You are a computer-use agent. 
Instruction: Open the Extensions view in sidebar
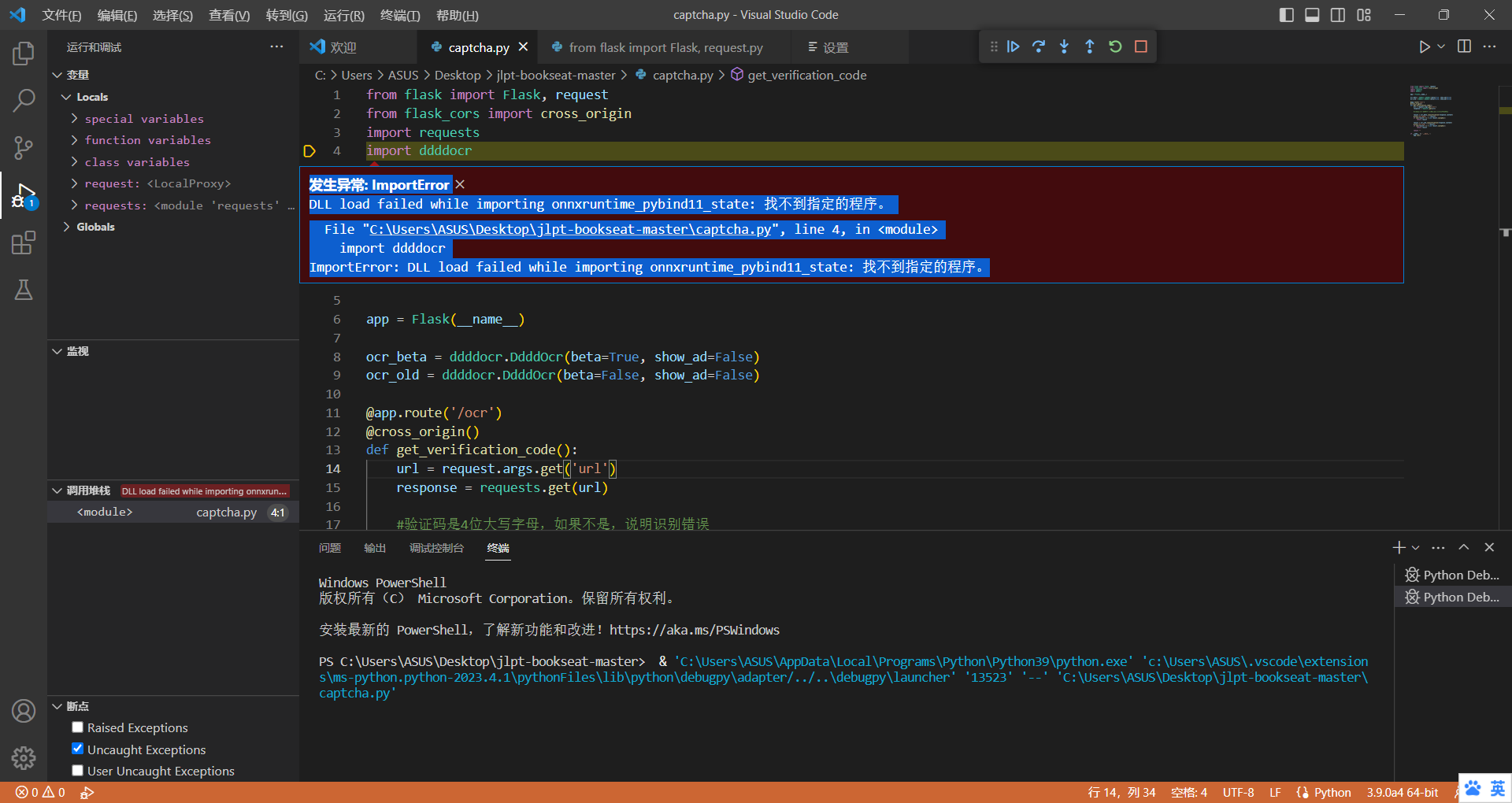coord(24,242)
